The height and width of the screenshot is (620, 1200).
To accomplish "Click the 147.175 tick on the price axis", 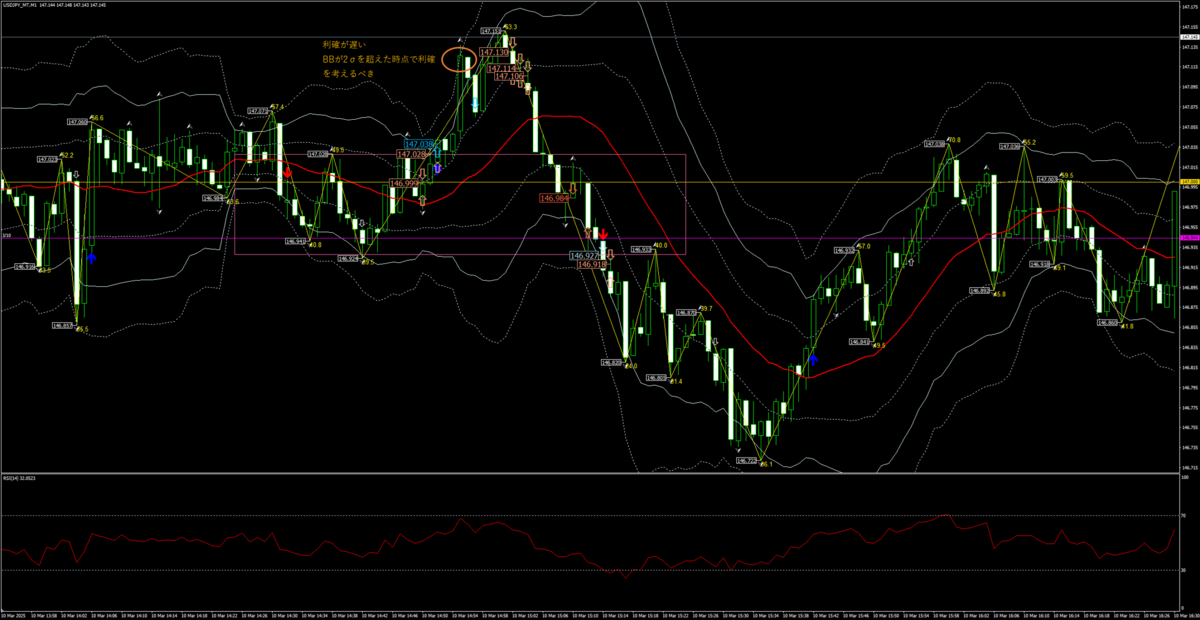I will [x=1190, y=7].
